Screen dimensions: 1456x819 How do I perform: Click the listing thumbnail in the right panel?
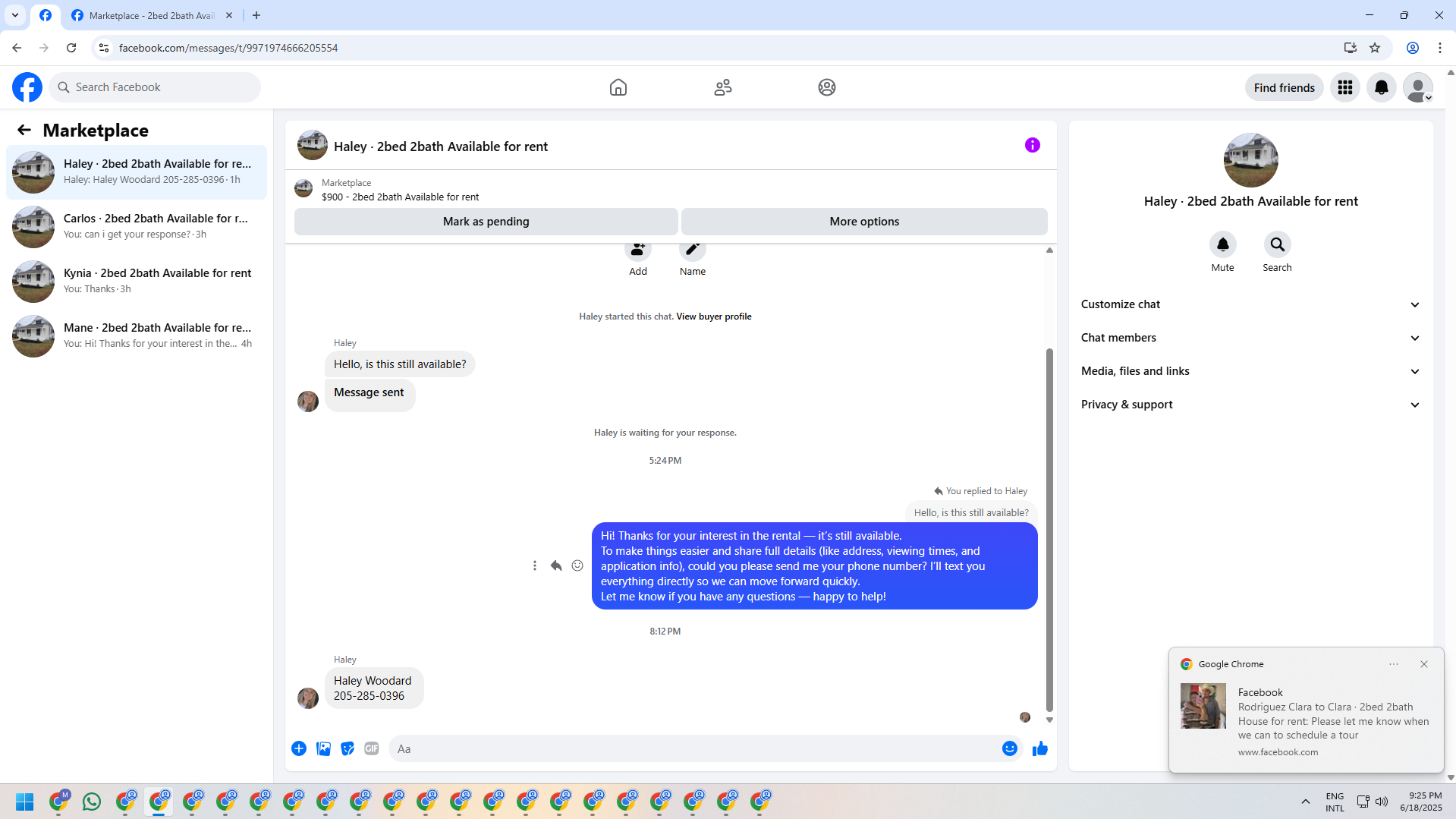click(x=1251, y=160)
